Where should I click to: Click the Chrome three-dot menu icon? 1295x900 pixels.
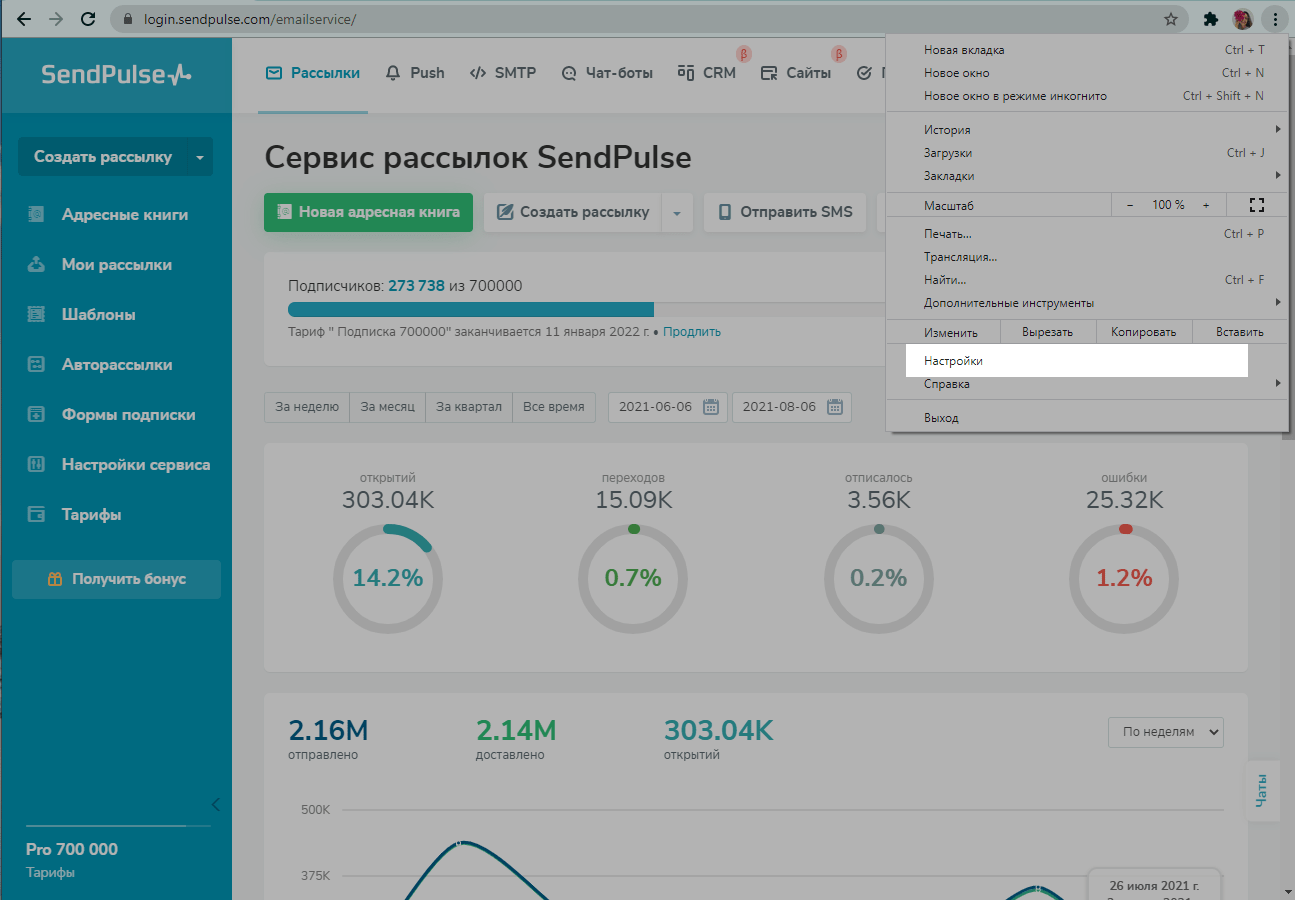[x=1275, y=19]
